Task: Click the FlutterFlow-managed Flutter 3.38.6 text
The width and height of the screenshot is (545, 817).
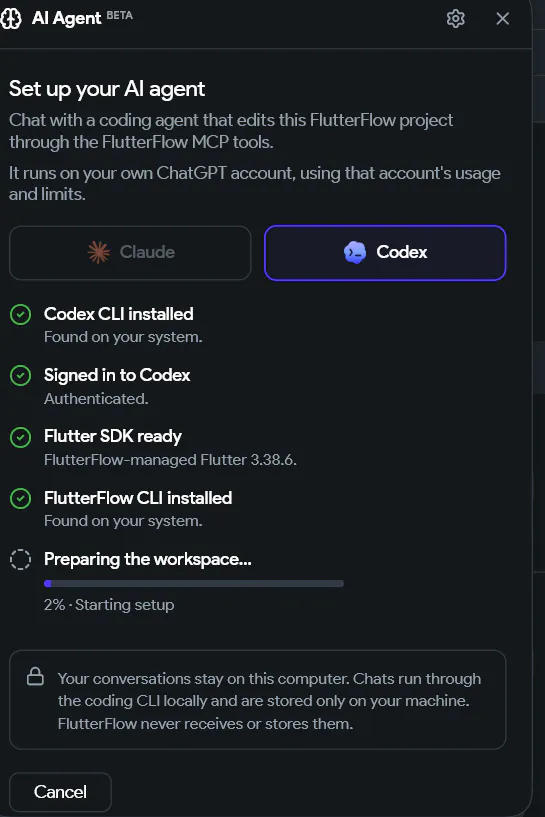Action: point(170,460)
